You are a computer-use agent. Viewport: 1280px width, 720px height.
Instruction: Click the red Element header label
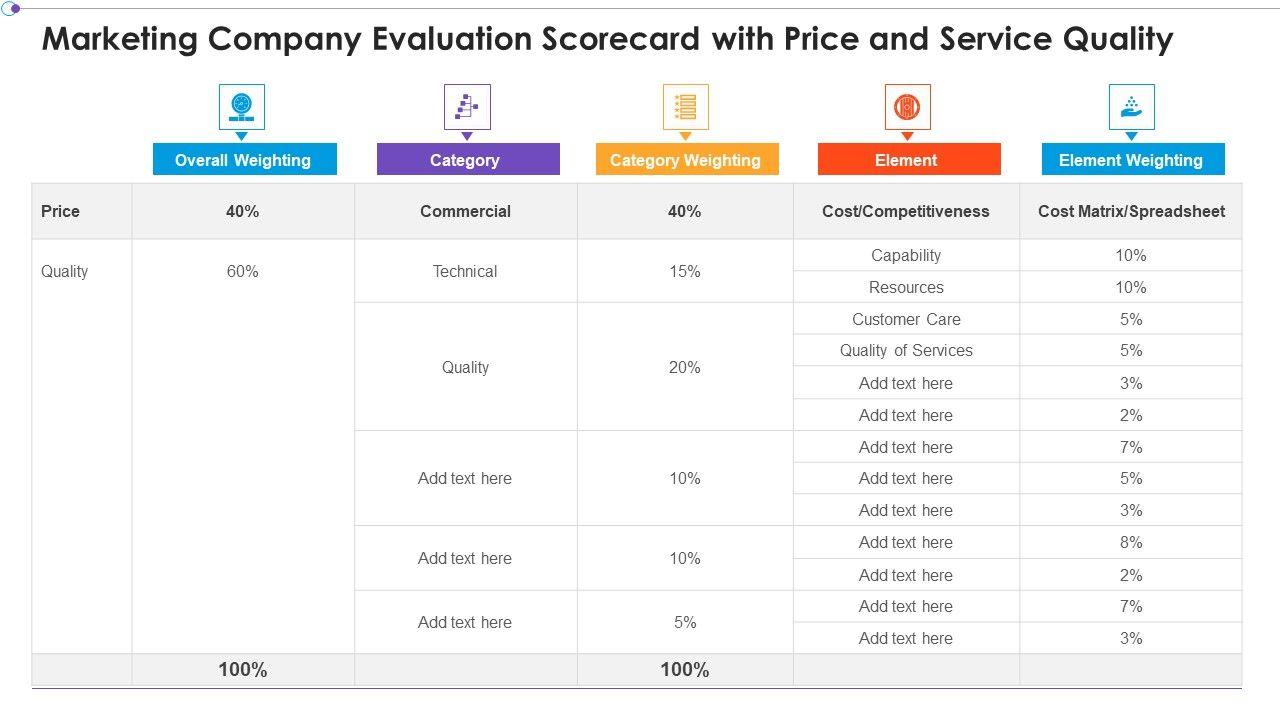tap(908, 160)
